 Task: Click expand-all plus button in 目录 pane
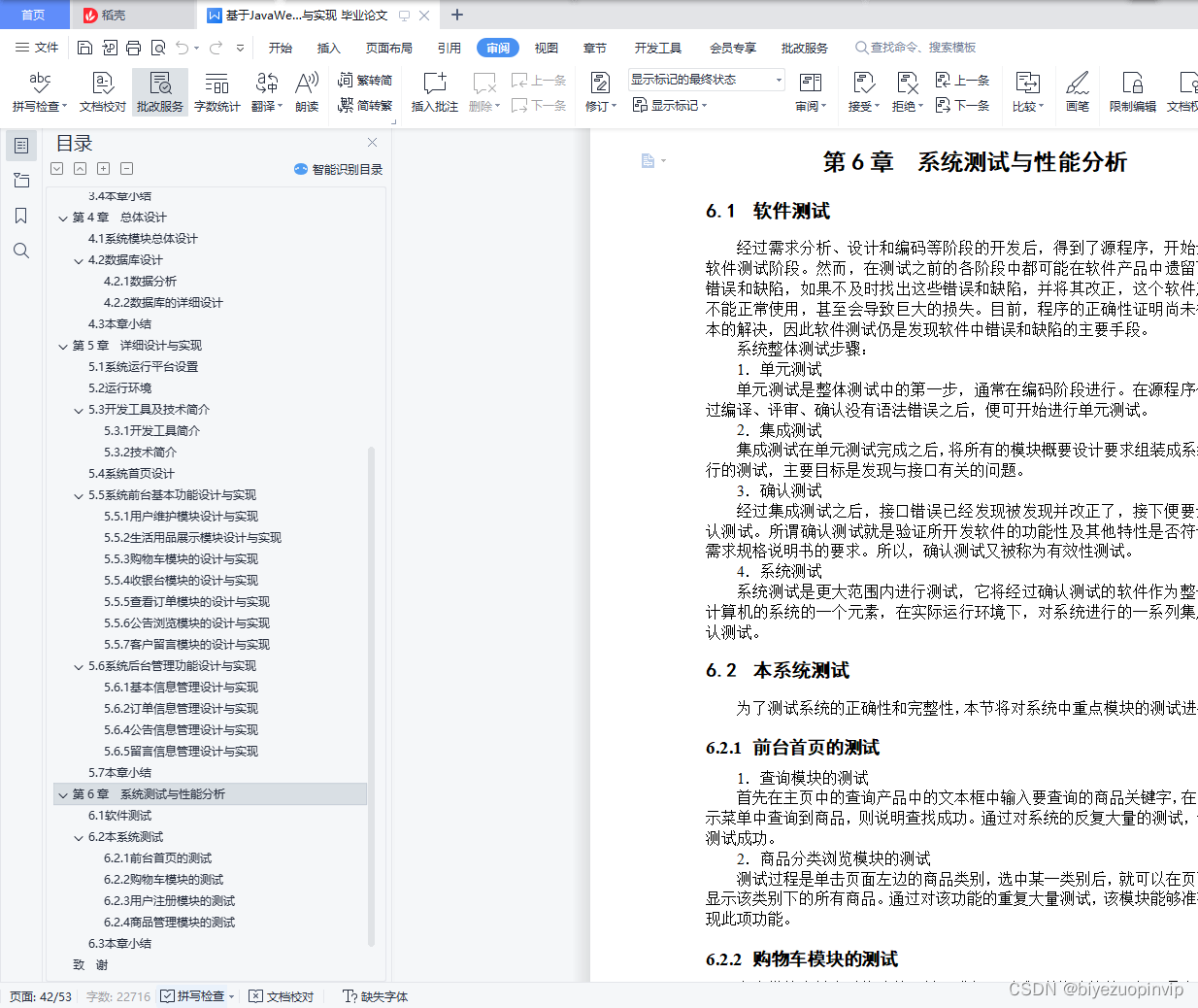104,168
